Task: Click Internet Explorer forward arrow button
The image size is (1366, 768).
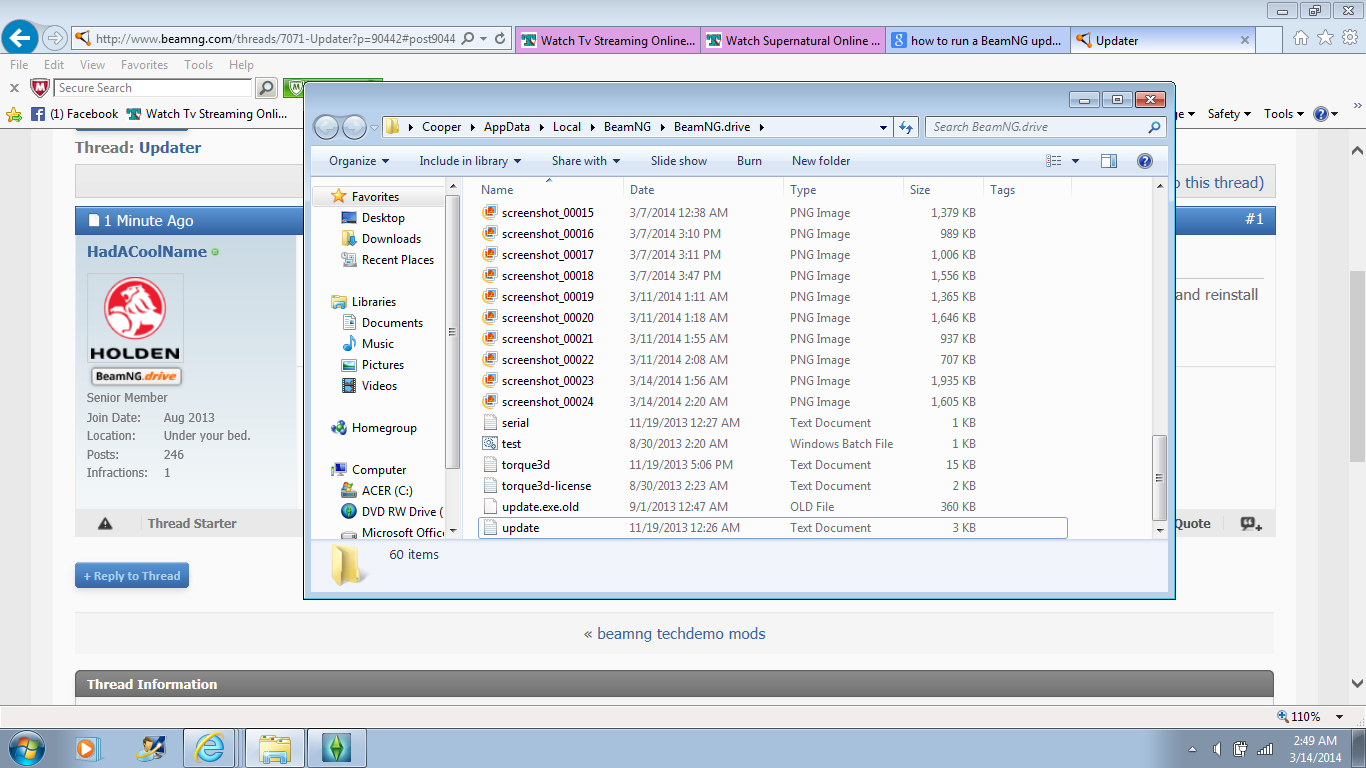Action: pos(54,39)
